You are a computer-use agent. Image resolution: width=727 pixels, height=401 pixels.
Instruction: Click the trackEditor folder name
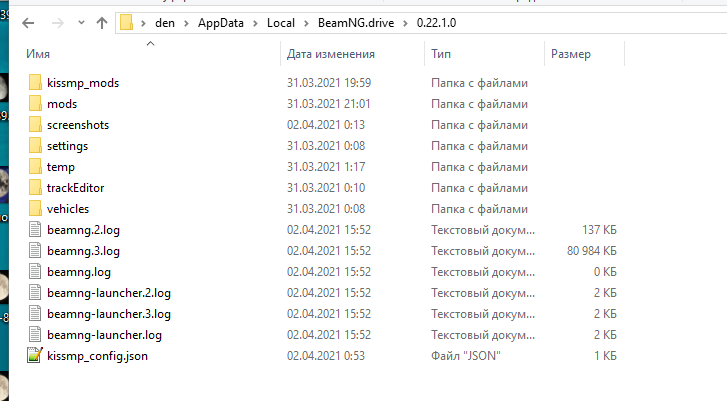pyautogui.click(x=76, y=188)
